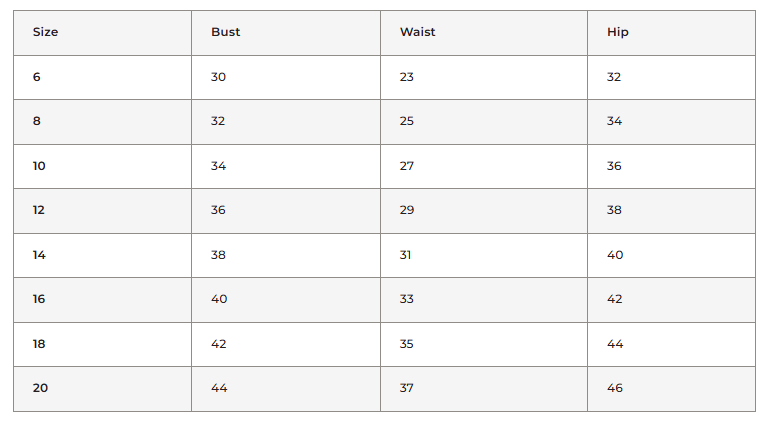Click waist value 29 for size 12
The height and width of the screenshot is (422, 761).
tap(407, 210)
